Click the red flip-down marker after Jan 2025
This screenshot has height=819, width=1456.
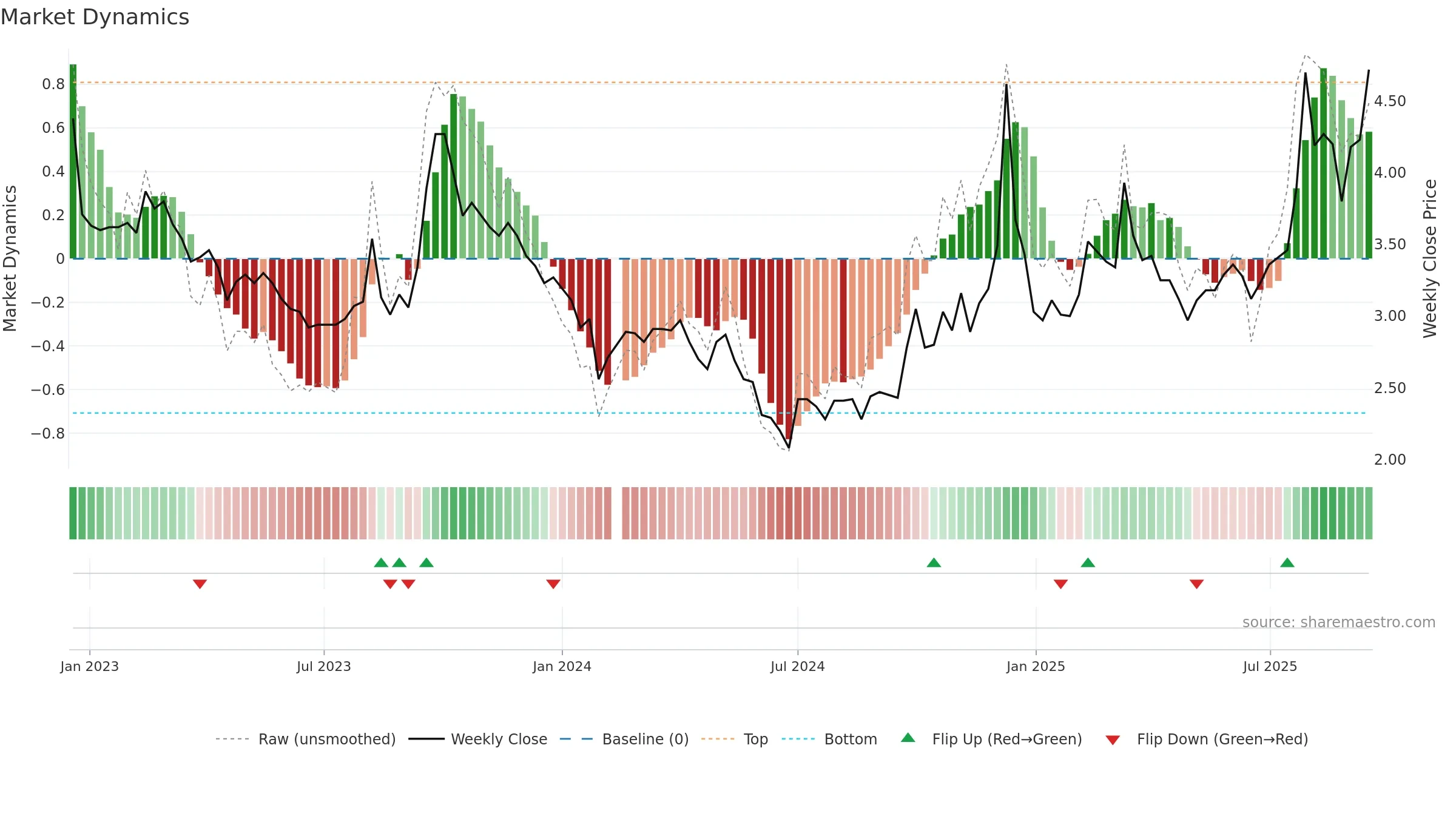[x=1060, y=584]
